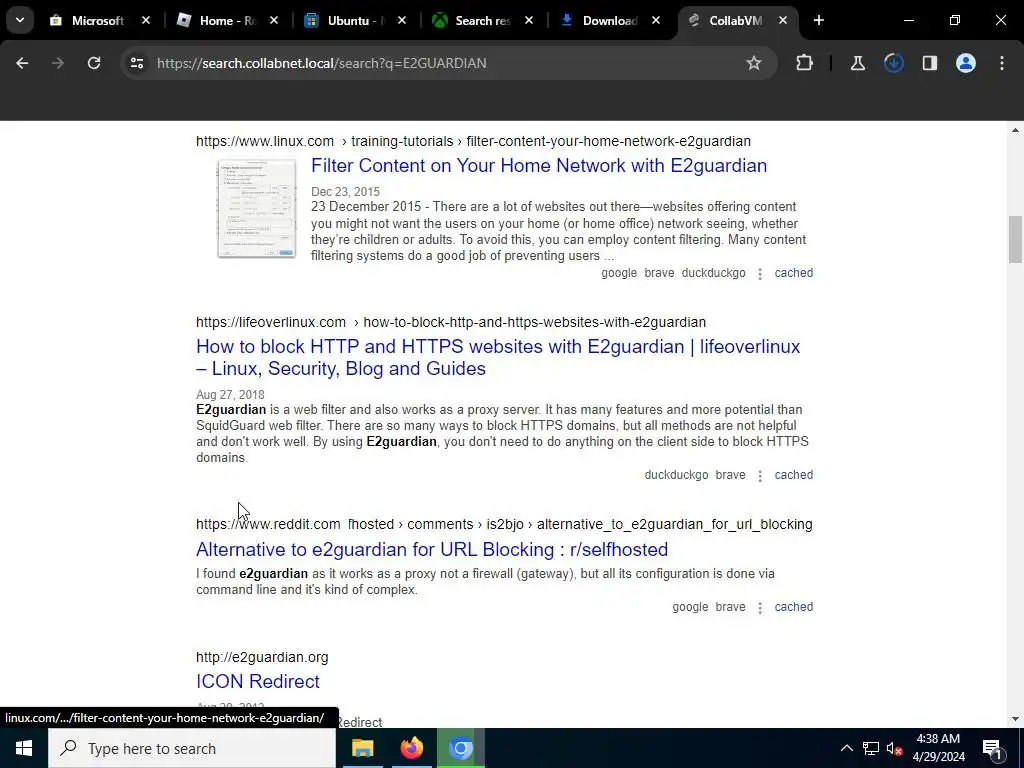The height and width of the screenshot is (768, 1024).
Task: Close the CollabVM tab
Action: click(782, 20)
